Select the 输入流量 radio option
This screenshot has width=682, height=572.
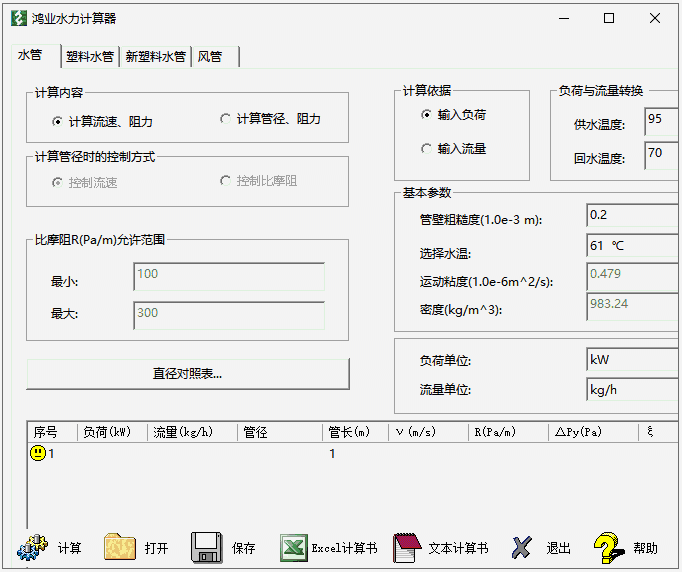(x=427, y=149)
